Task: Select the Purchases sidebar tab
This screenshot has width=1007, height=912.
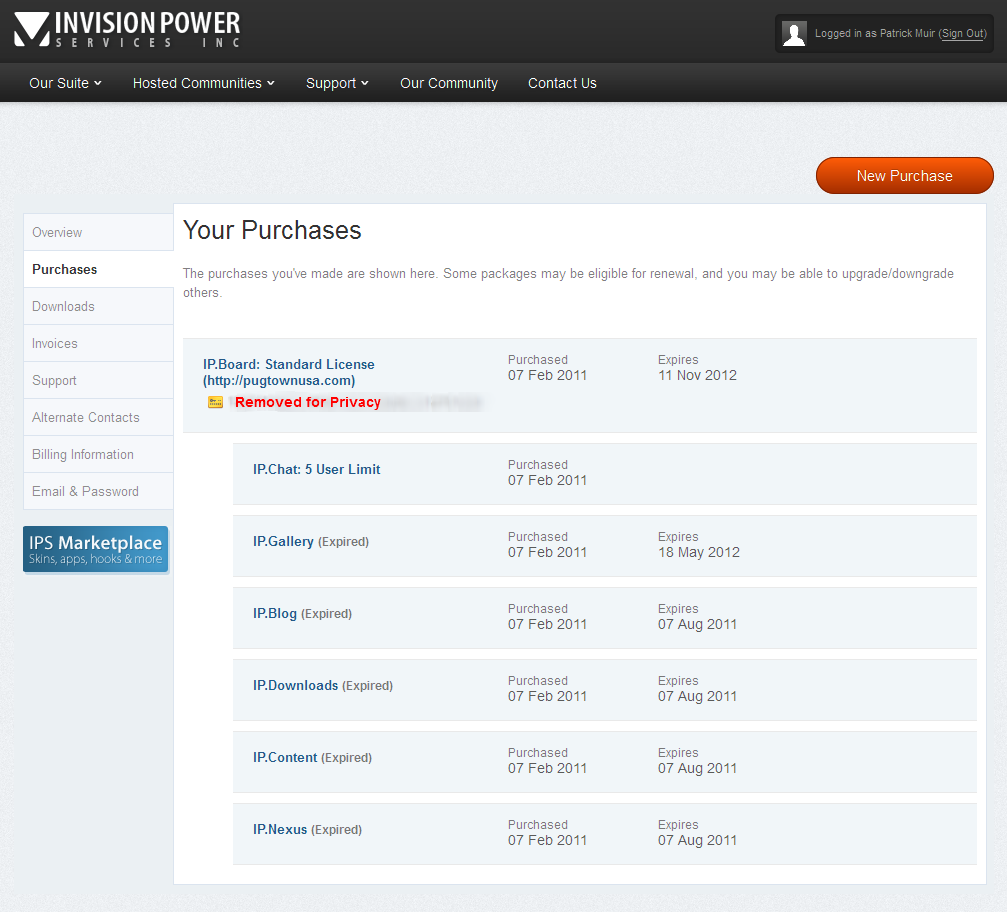Action: tap(98, 269)
